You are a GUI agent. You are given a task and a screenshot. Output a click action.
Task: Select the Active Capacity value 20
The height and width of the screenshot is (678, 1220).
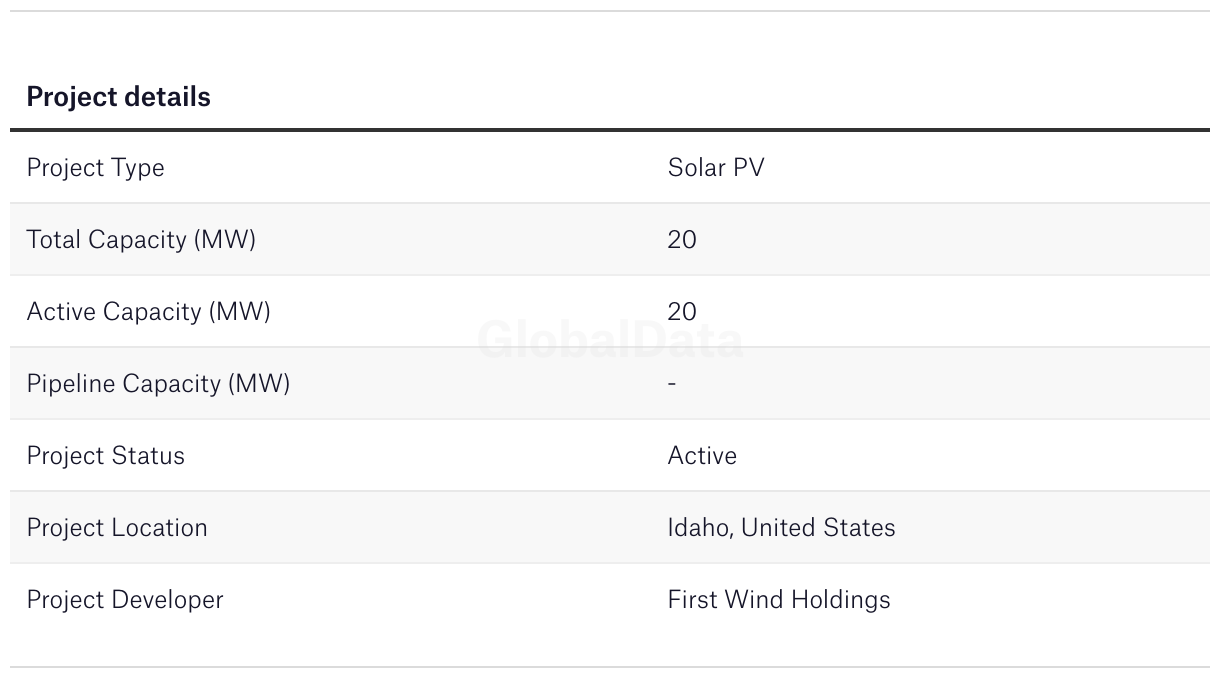(682, 312)
